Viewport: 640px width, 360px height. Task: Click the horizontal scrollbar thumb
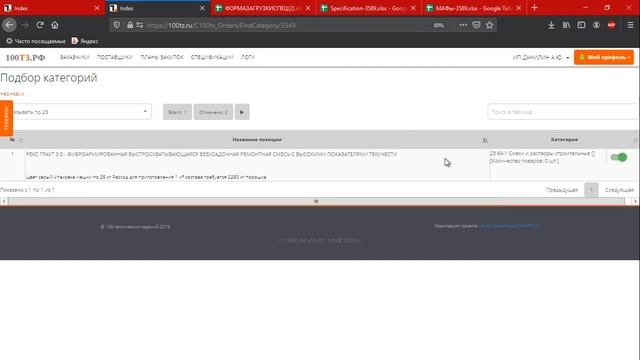pyautogui.click(x=316, y=201)
